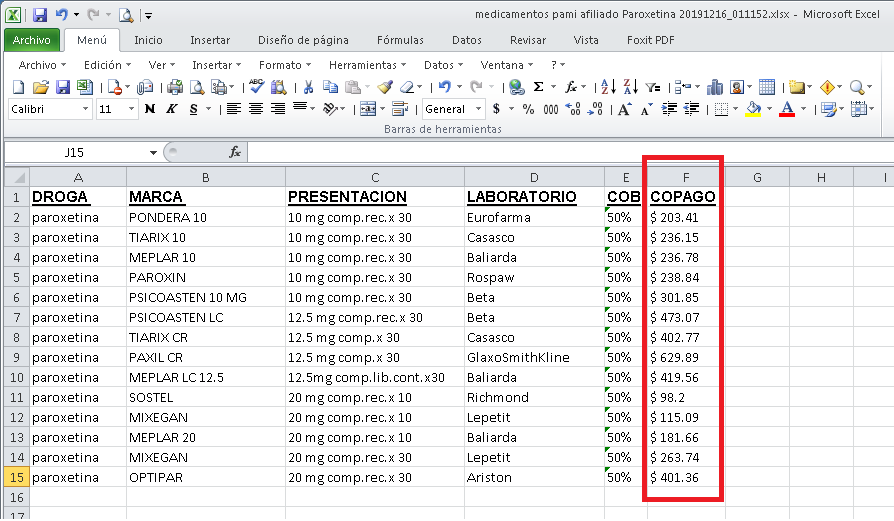Expand the borders dropdown arrow
894x521 pixels.
tap(735, 109)
